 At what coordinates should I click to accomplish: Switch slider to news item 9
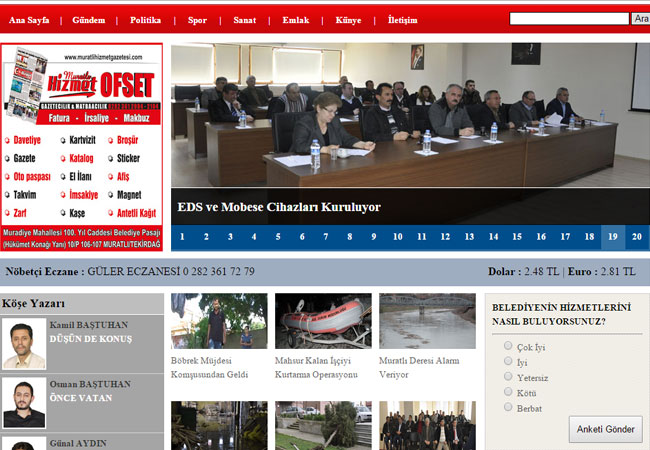(x=374, y=237)
